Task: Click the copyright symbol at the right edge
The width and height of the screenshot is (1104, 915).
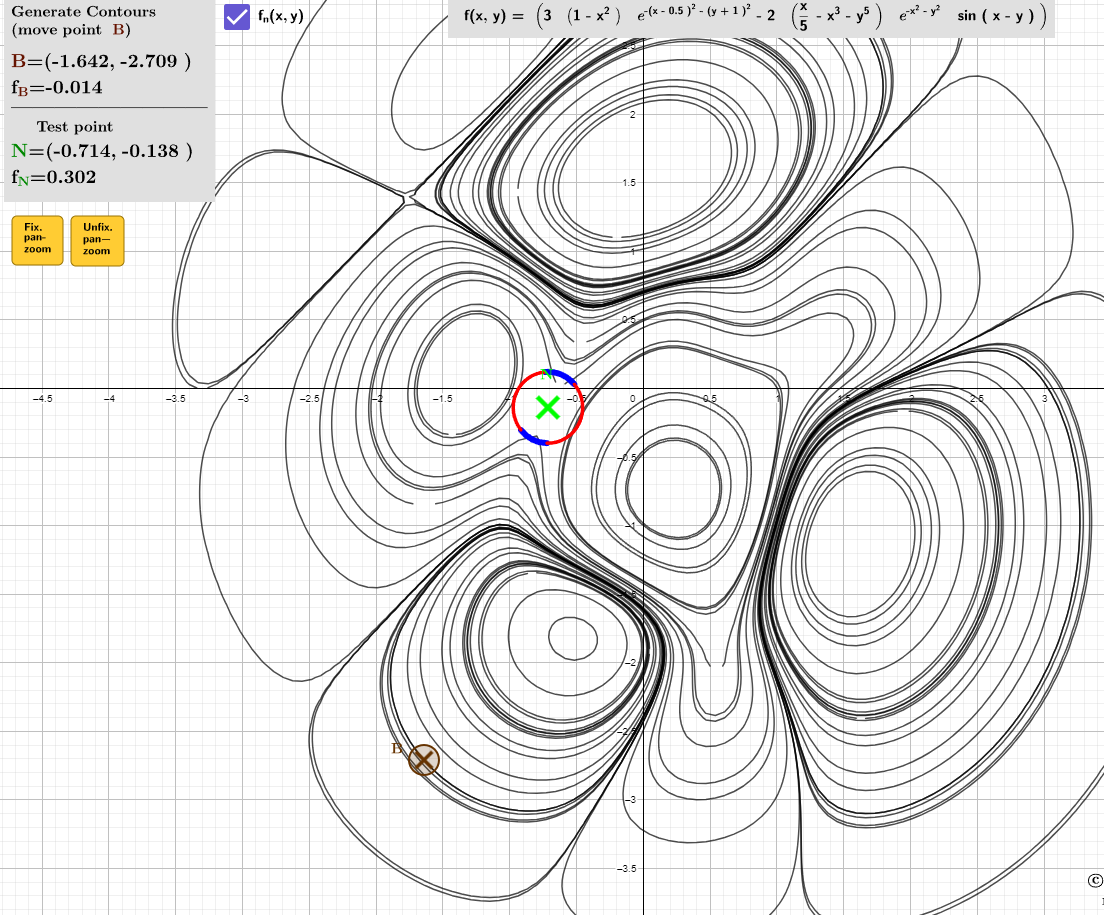Action: pyautogui.click(x=1095, y=881)
